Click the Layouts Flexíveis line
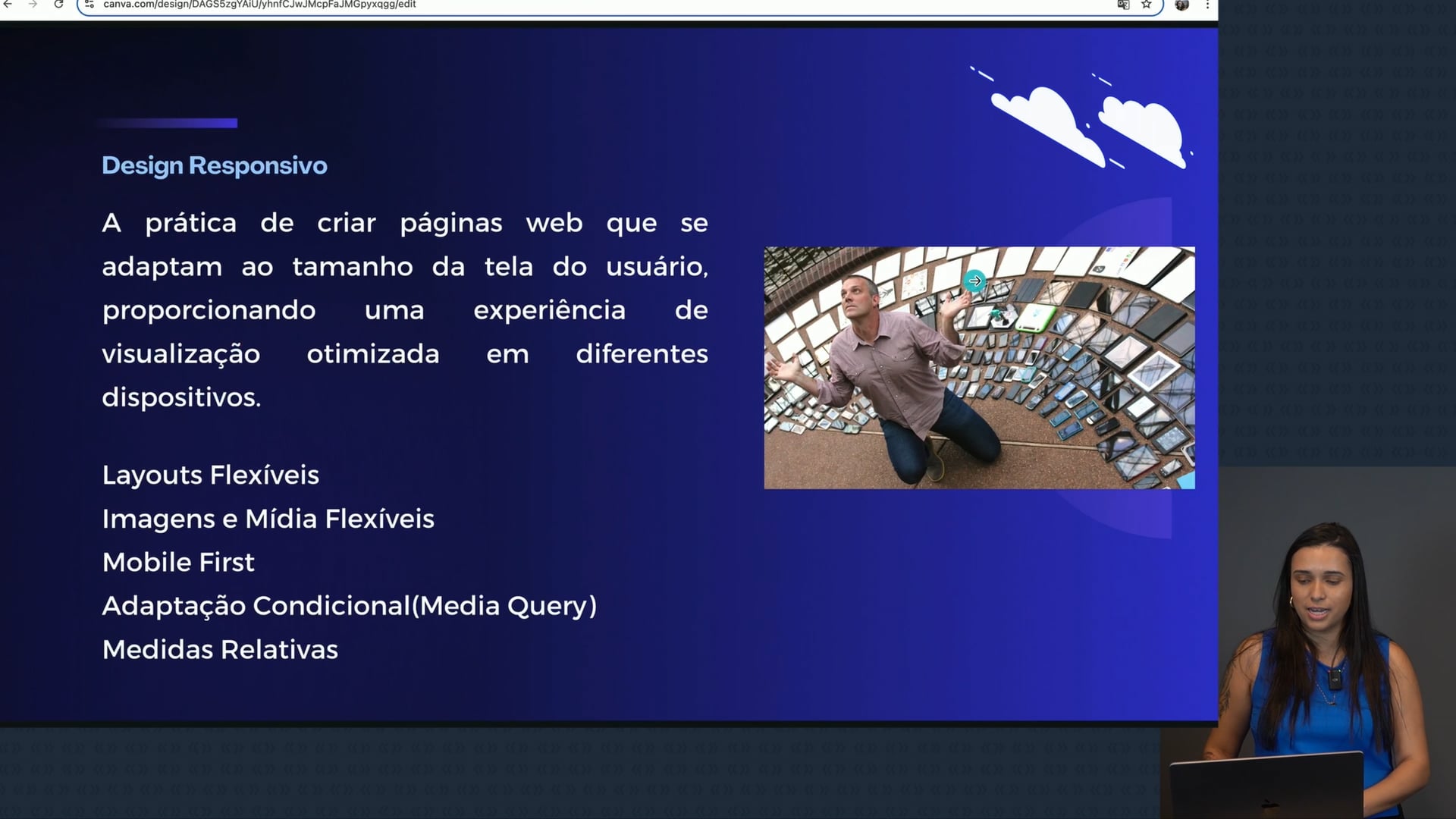The height and width of the screenshot is (819, 1456). (x=211, y=475)
